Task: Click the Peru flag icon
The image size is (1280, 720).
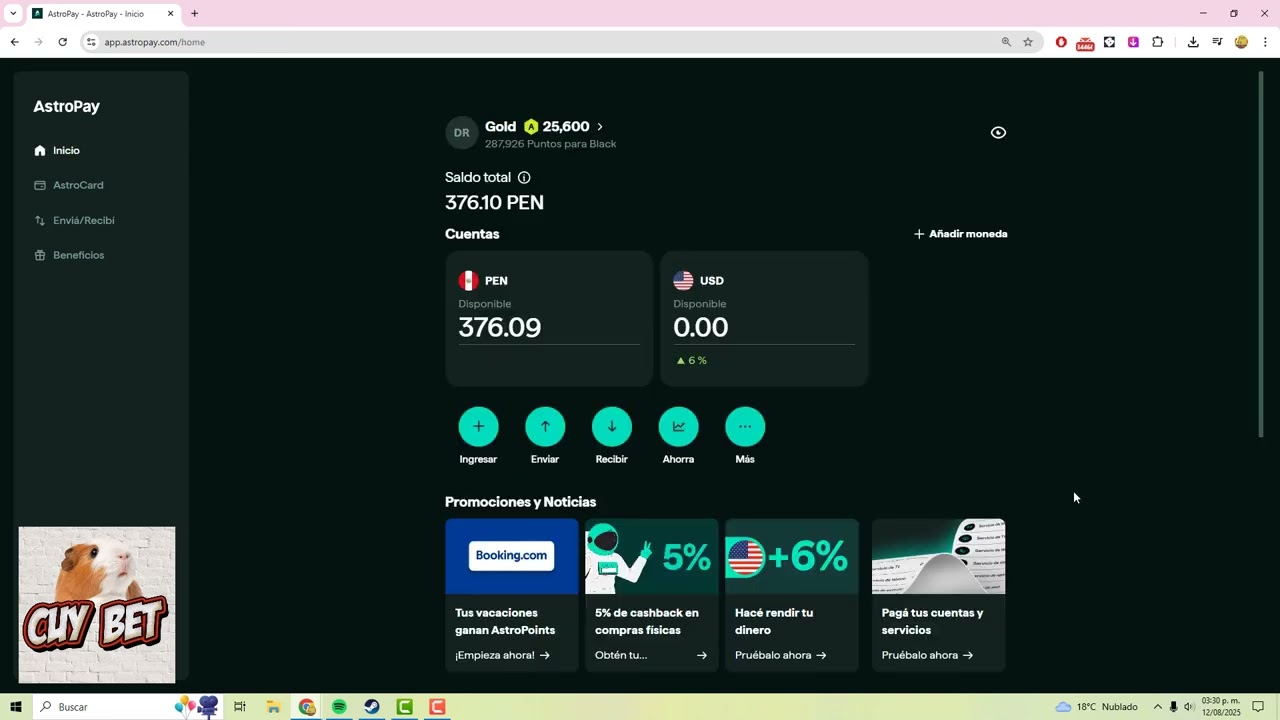Action: pos(468,281)
